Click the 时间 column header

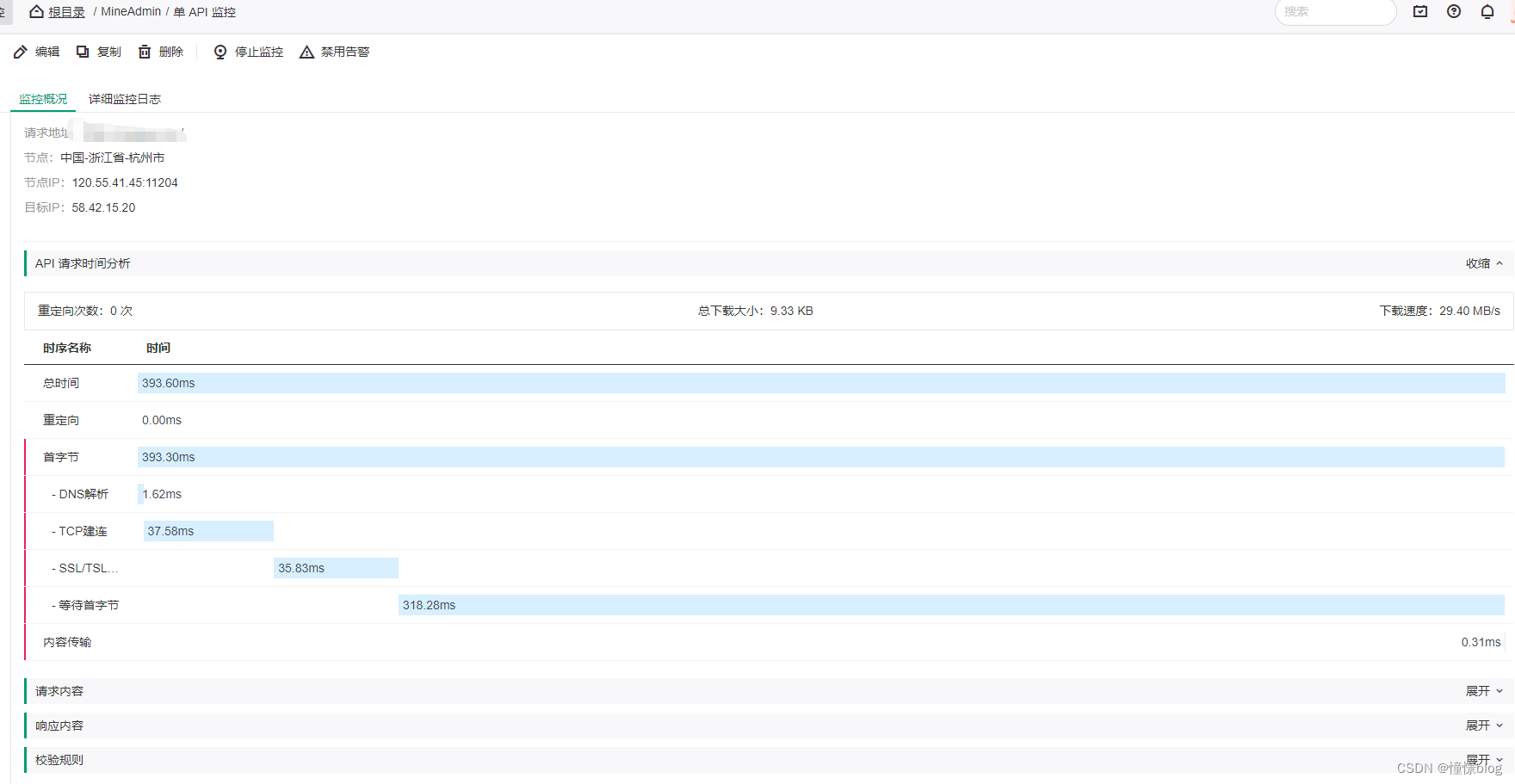[x=158, y=348]
